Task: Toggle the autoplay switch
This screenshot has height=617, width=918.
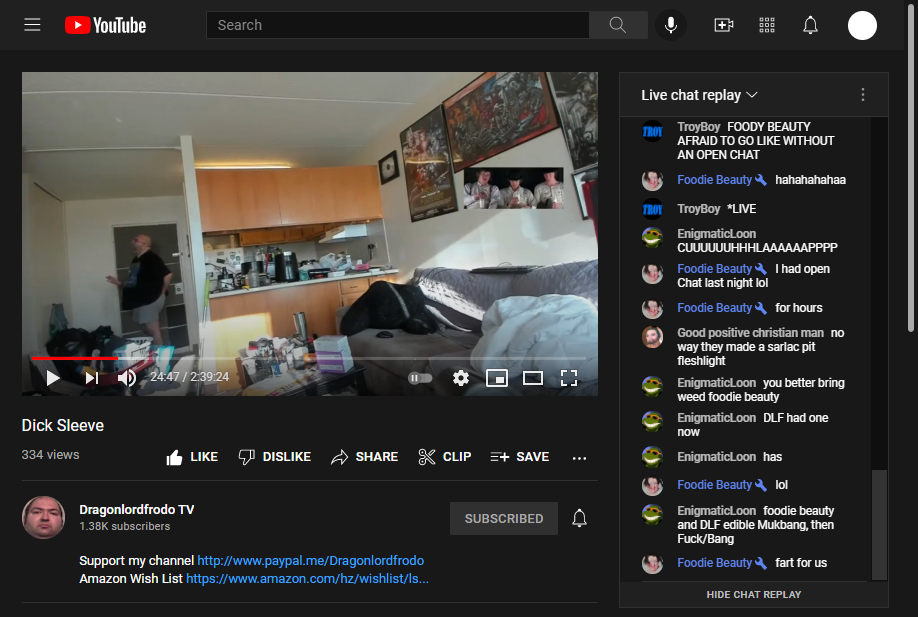Action: click(x=420, y=378)
